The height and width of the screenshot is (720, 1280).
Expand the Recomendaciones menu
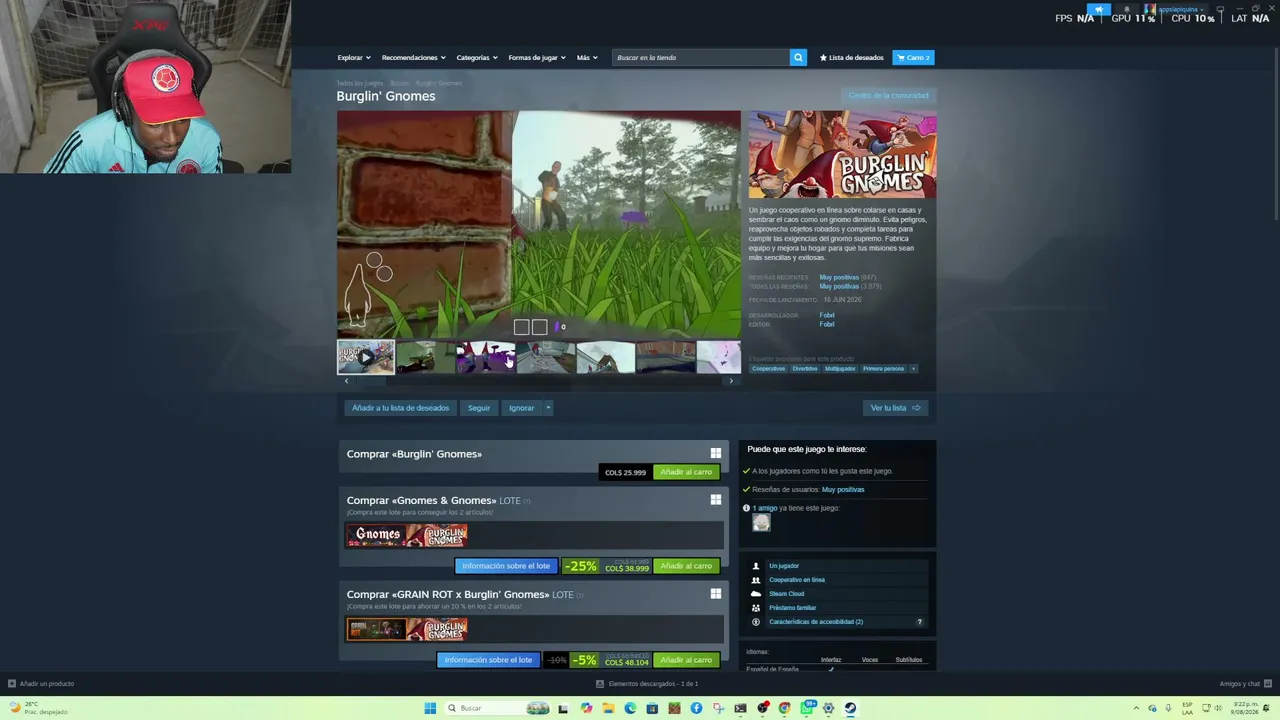point(413,58)
